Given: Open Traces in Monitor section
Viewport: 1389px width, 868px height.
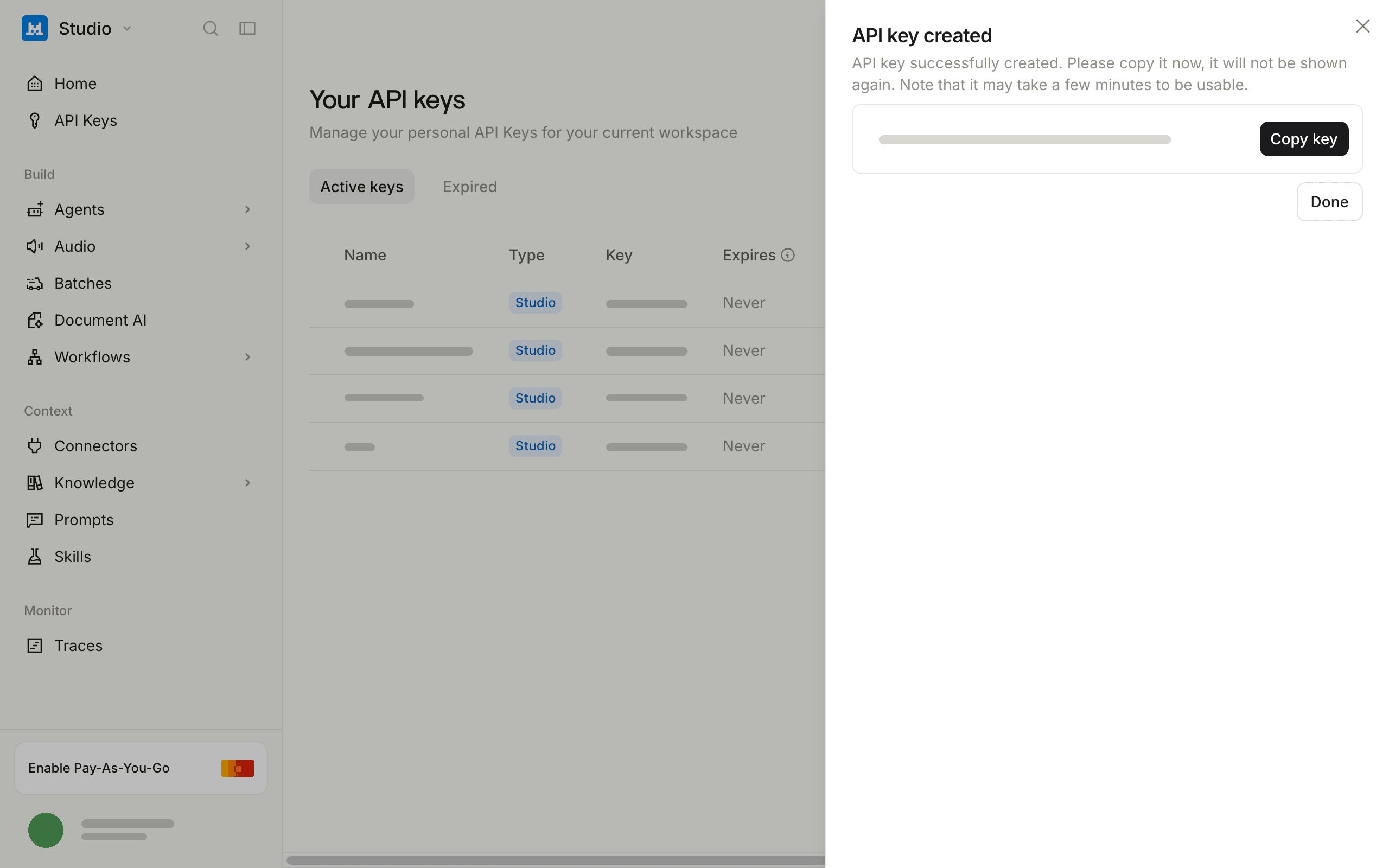Looking at the screenshot, I should 141,646.
